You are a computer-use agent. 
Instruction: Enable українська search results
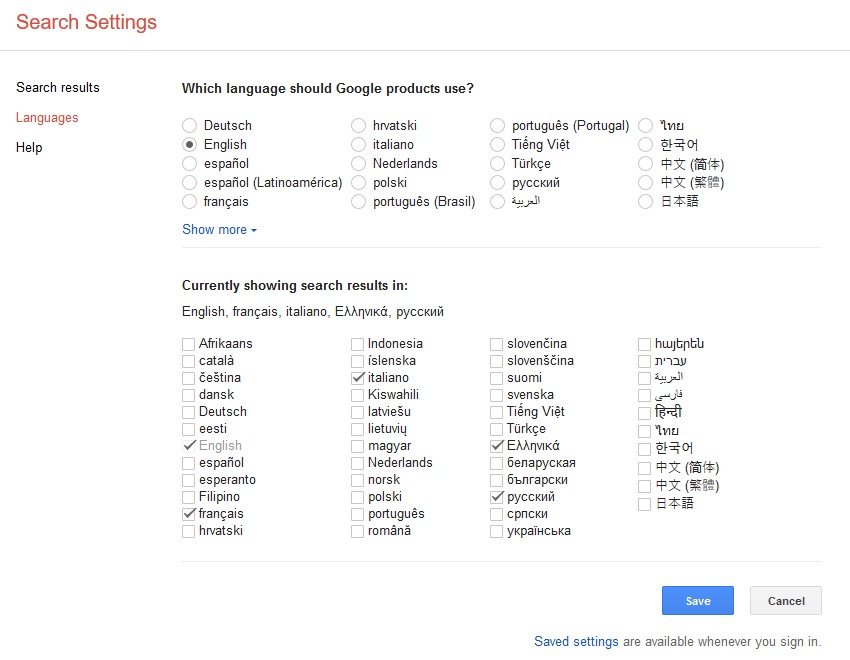click(496, 532)
